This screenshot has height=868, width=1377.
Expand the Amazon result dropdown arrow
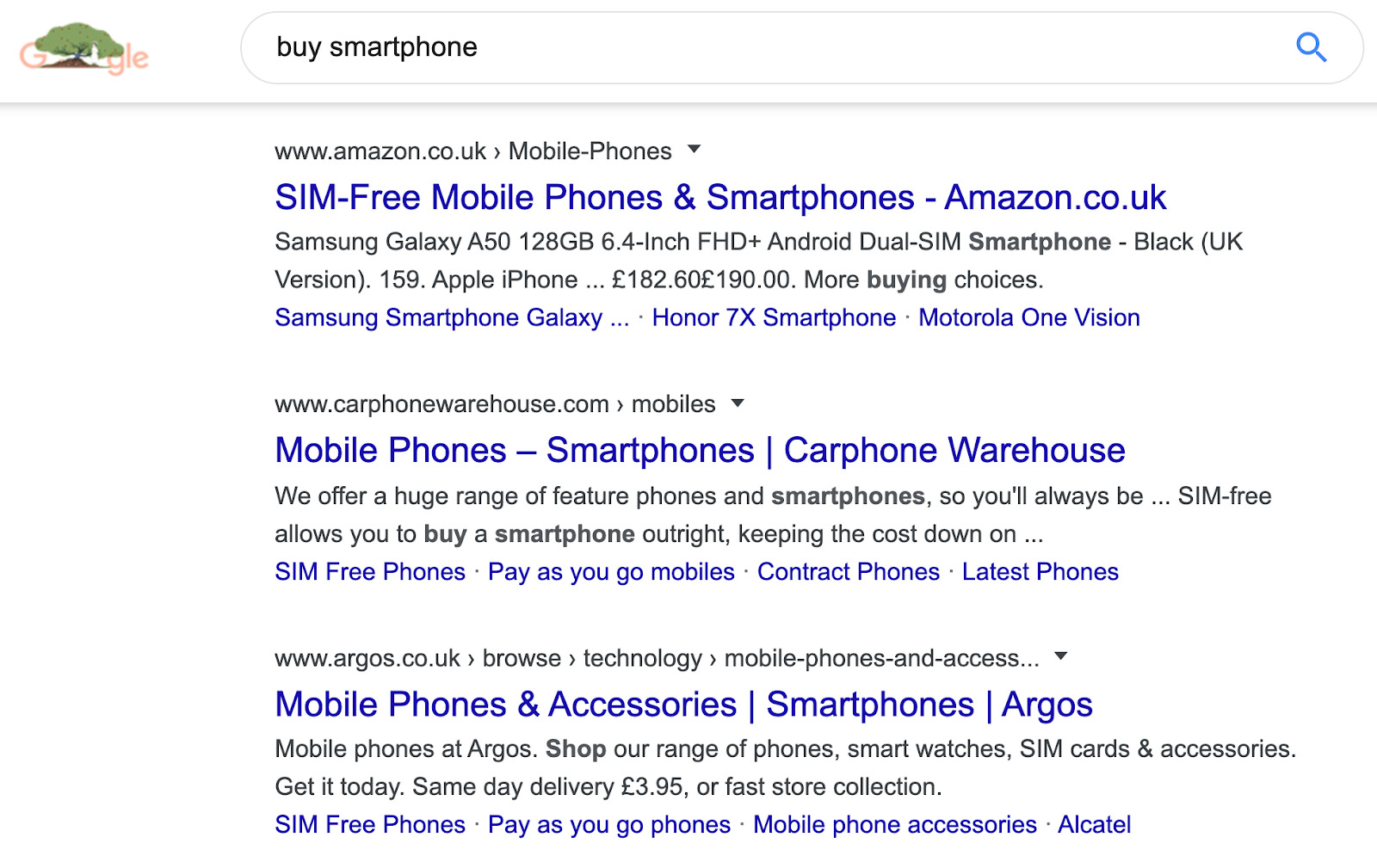[x=695, y=150]
